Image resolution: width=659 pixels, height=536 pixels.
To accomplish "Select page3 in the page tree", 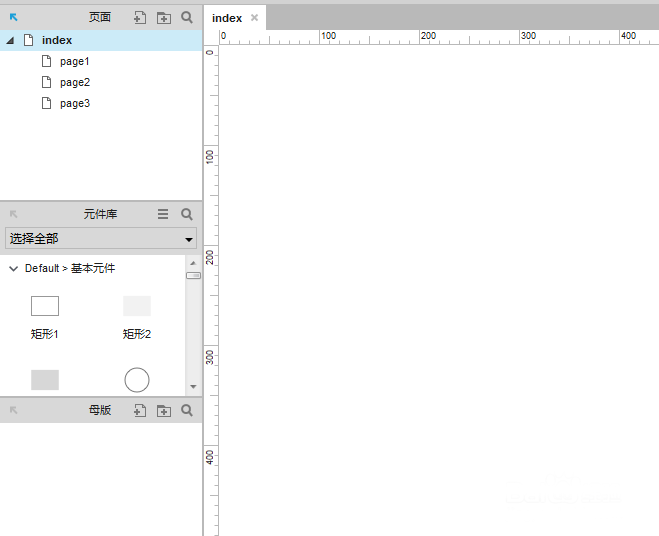I will click(75, 103).
